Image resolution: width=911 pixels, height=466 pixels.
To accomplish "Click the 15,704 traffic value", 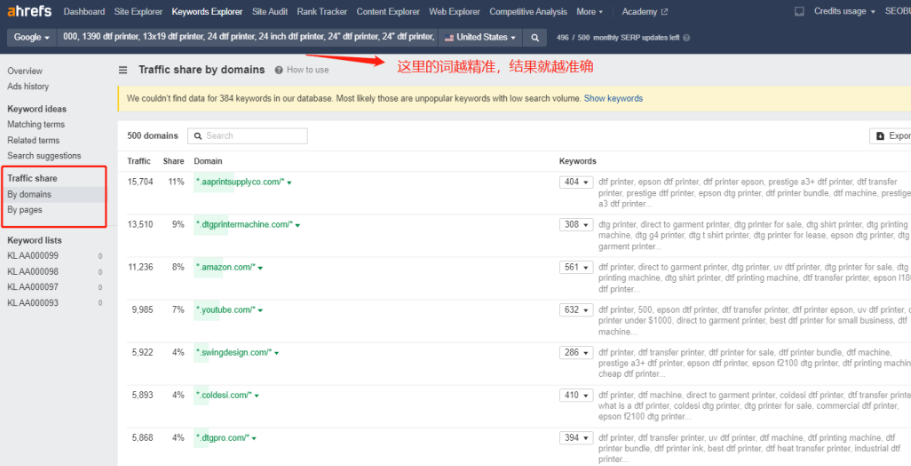I will [140, 182].
